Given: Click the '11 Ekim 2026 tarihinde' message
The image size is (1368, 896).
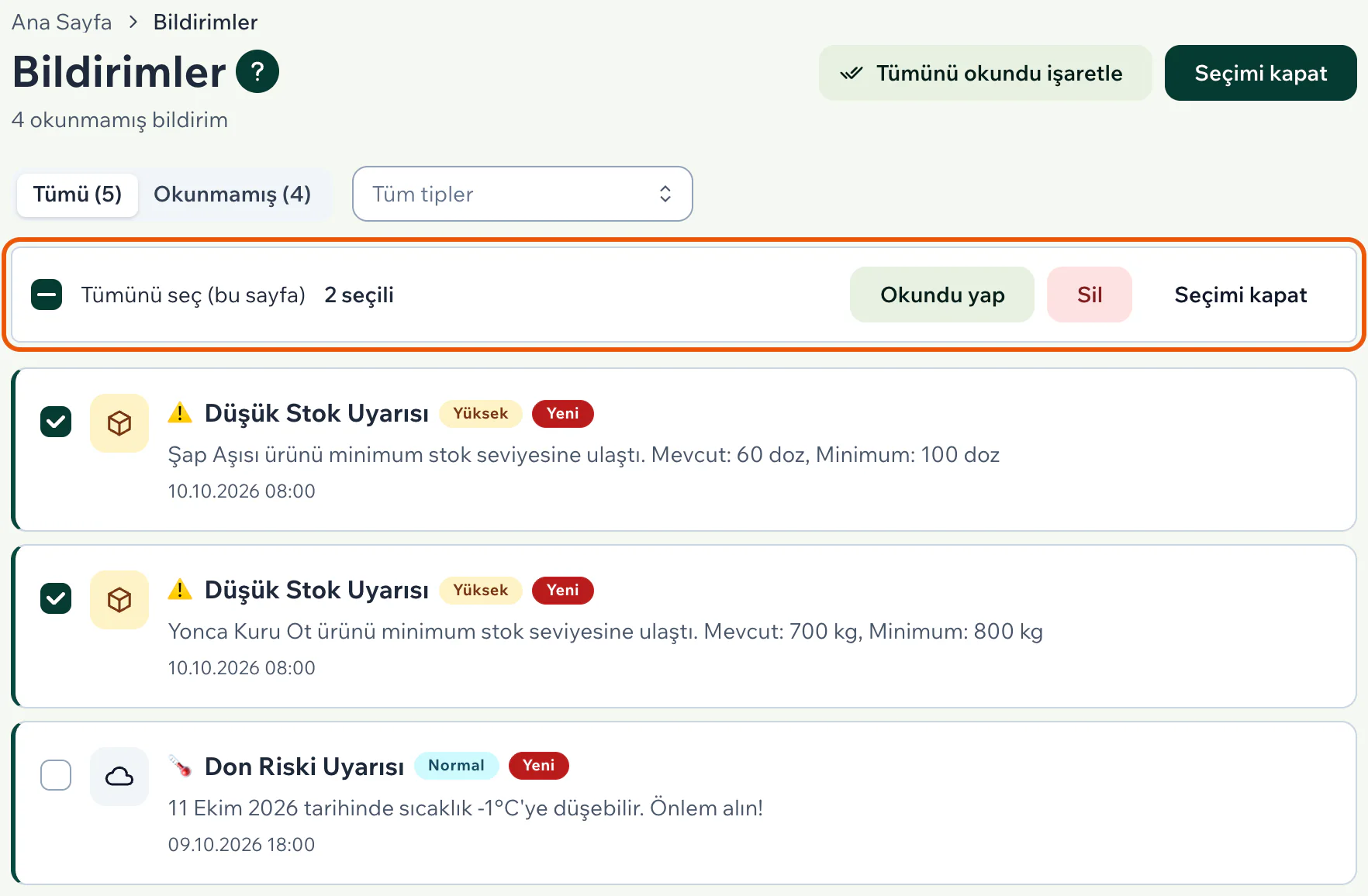Looking at the screenshot, I should tap(465, 808).
